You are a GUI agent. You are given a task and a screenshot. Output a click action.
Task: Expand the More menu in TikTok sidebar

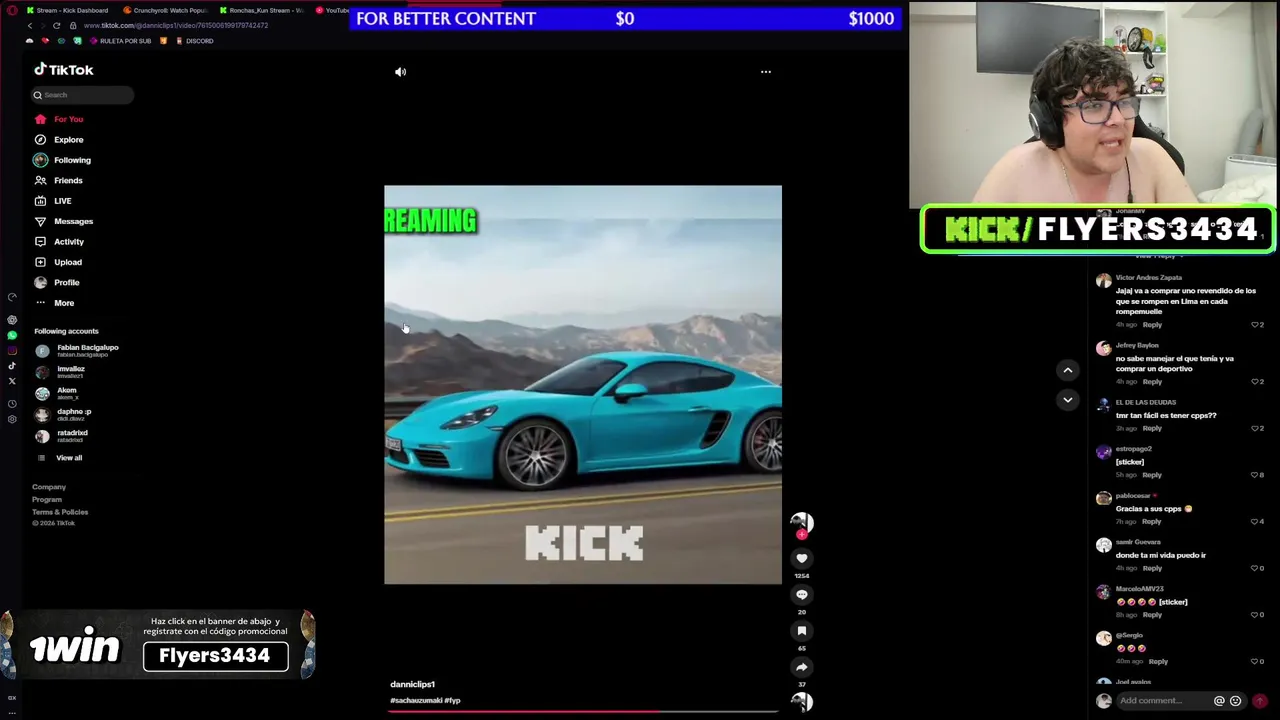click(55, 303)
